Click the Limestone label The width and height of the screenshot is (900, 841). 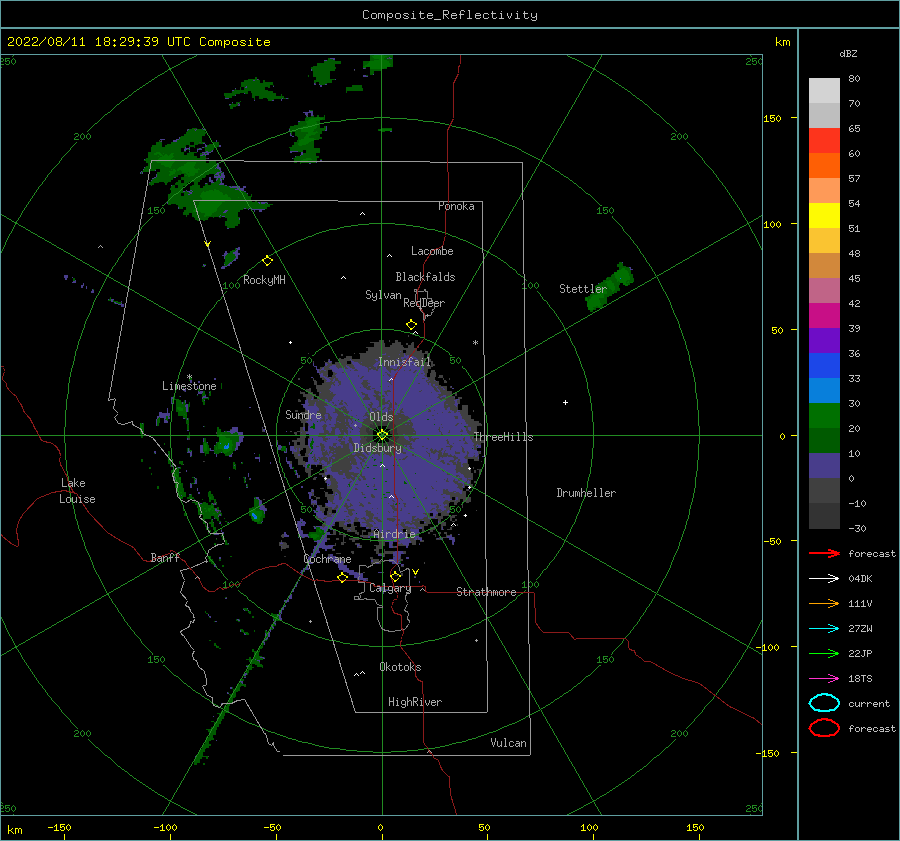189,386
